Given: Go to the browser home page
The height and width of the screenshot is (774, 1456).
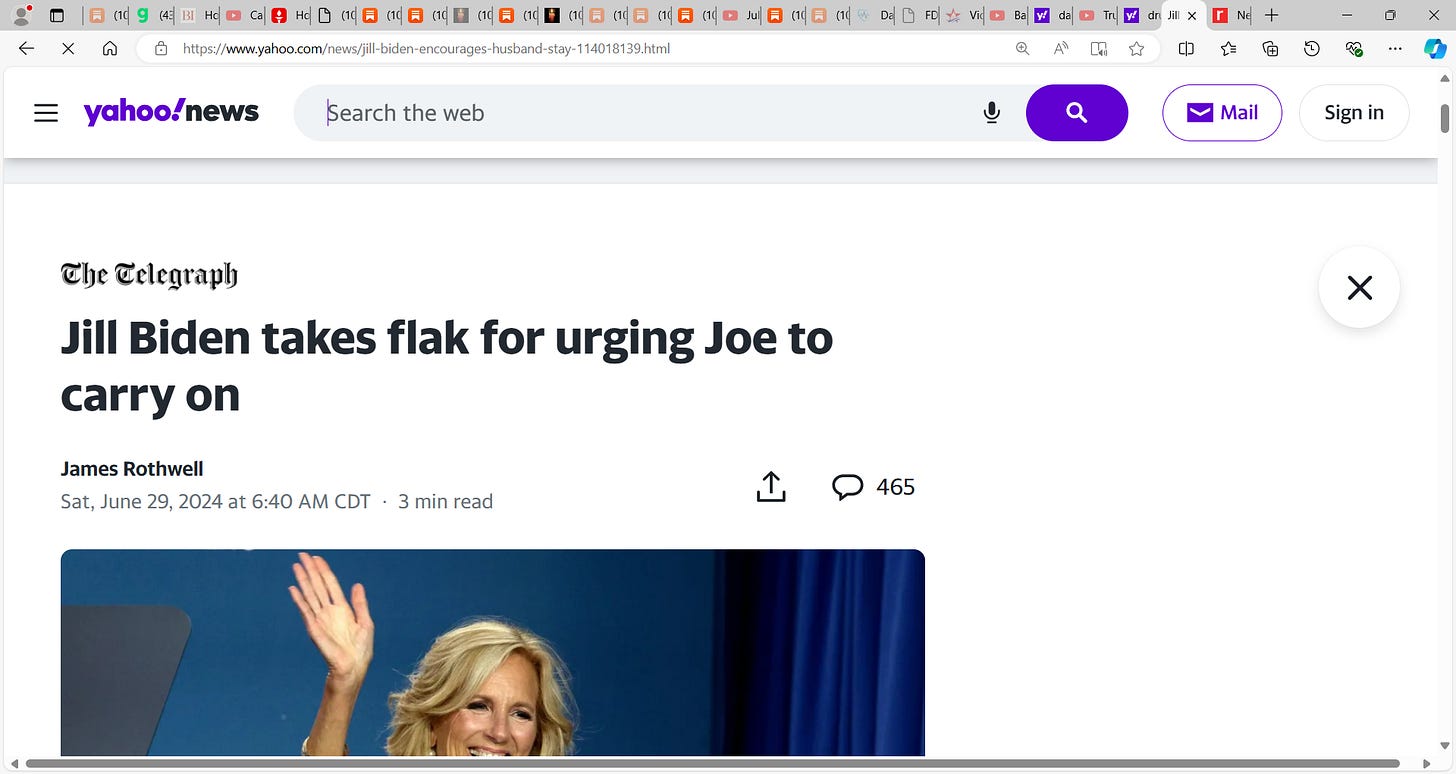Looking at the screenshot, I should [x=110, y=48].
